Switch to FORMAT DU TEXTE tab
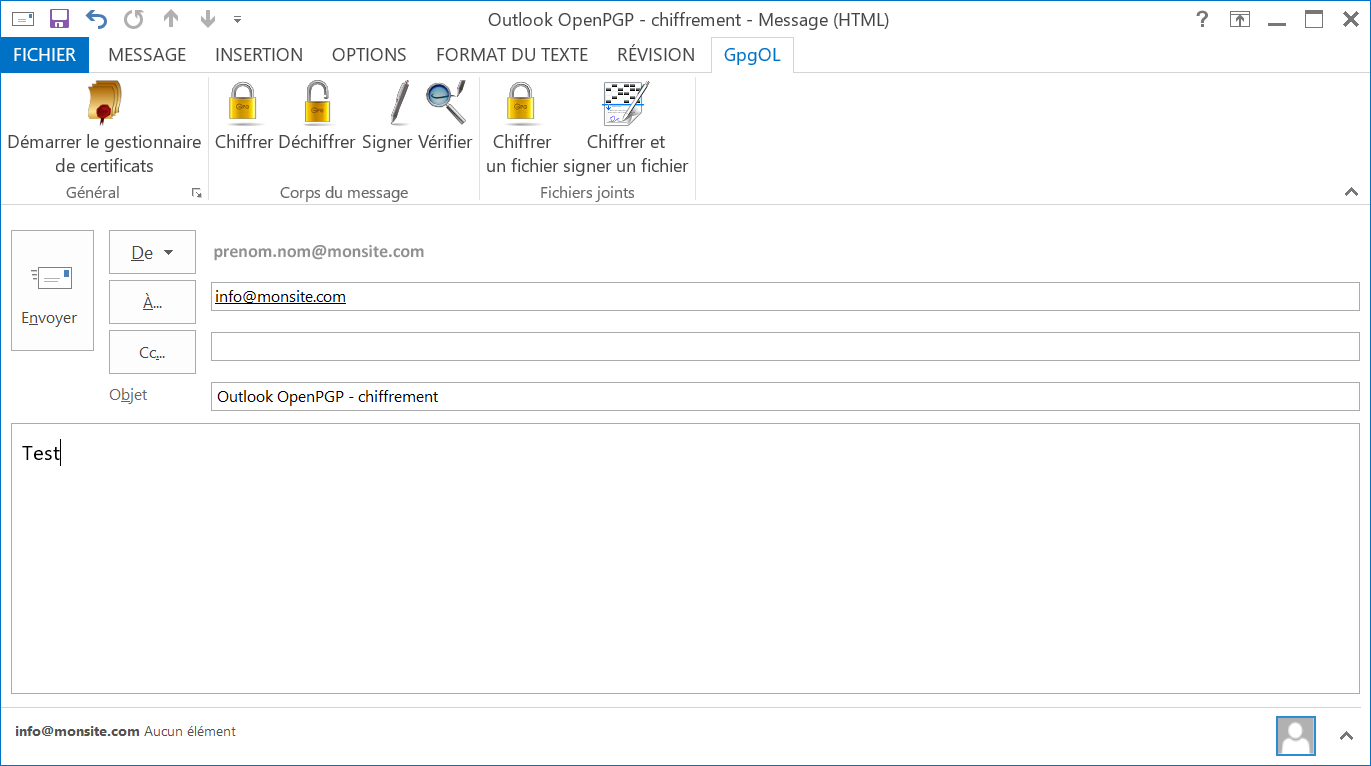 tap(512, 55)
